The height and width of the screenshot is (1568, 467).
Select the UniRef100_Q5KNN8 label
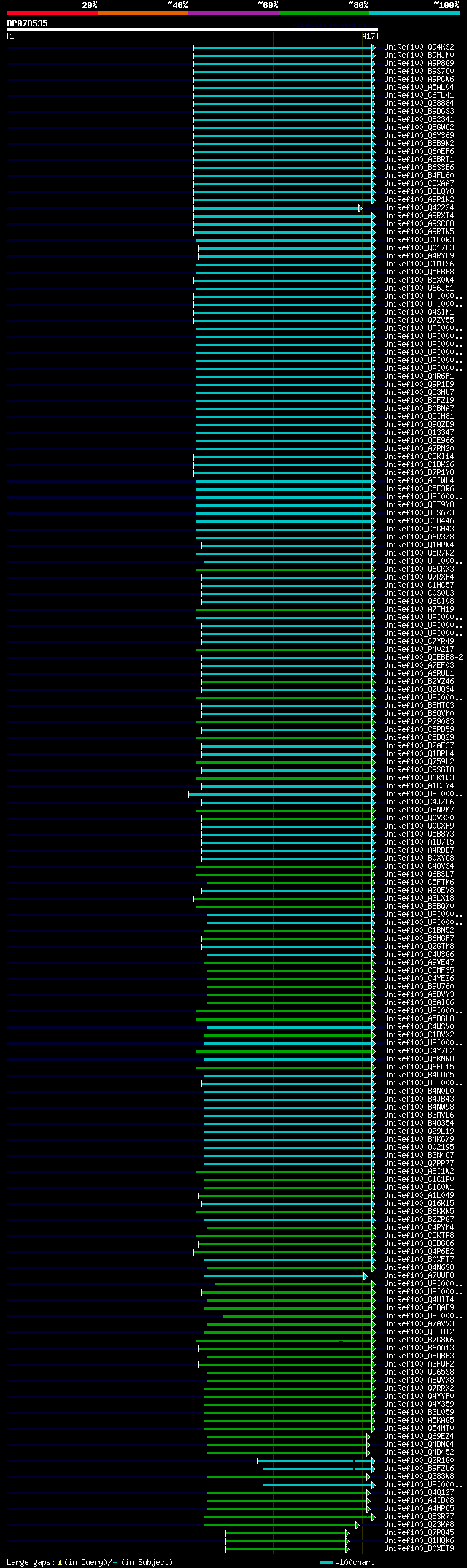coord(419,1058)
